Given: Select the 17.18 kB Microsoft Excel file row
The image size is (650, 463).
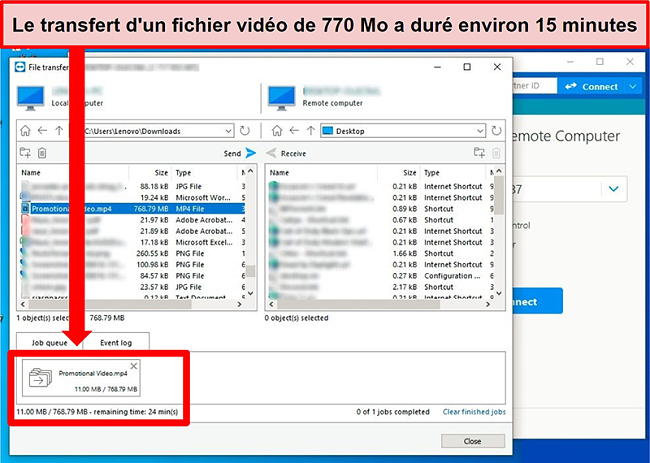Looking at the screenshot, I should (x=133, y=242).
